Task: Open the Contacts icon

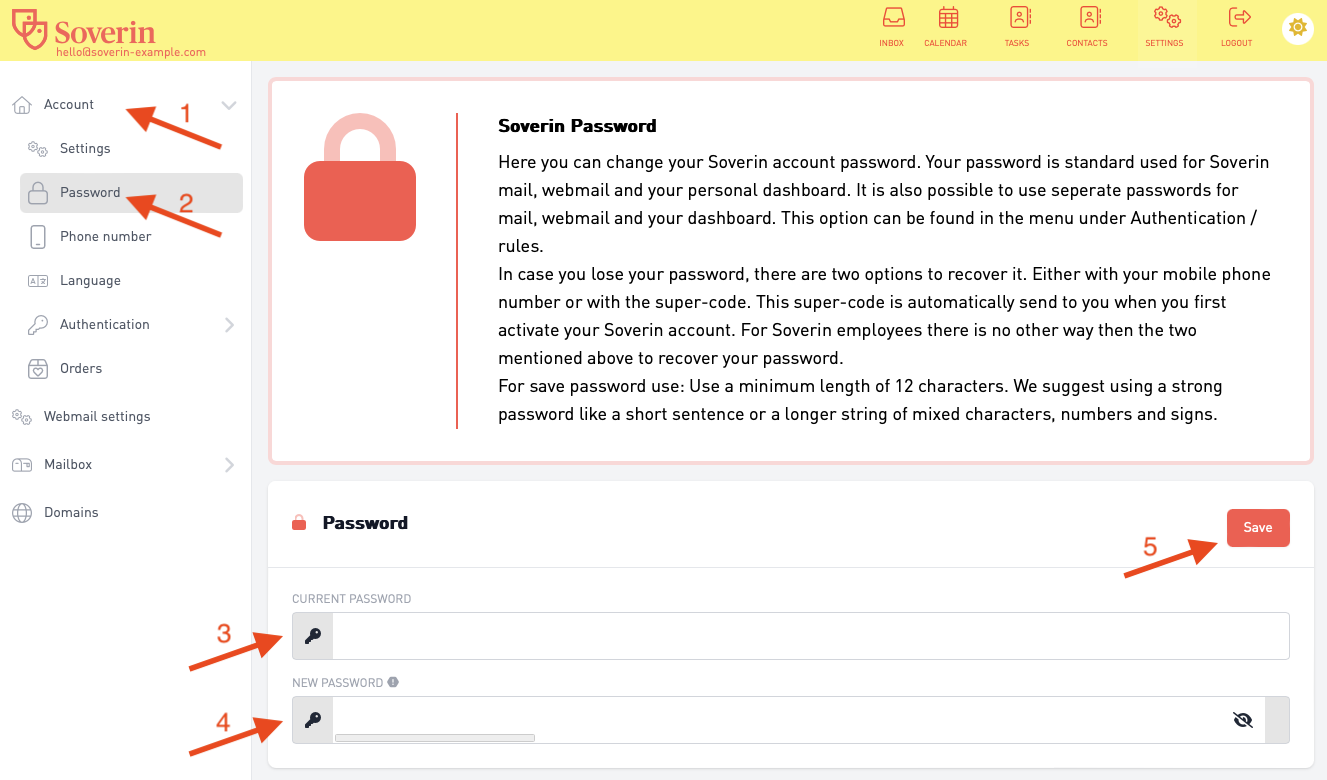Action: pyautogui.click(x=1089, y=18)
